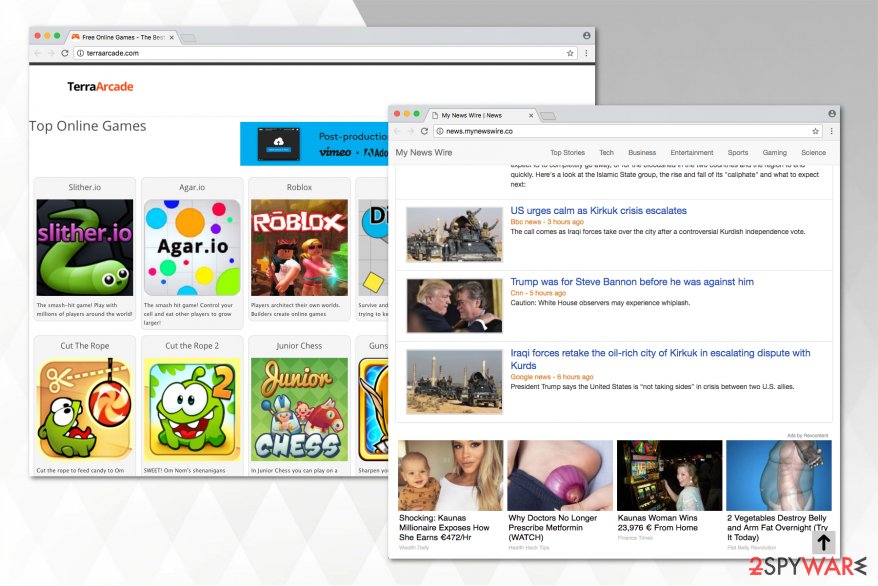878x586 pixels.
Task: Open the Cut the Rope 2 game thumbnail
Action: [x=192, y=410]
